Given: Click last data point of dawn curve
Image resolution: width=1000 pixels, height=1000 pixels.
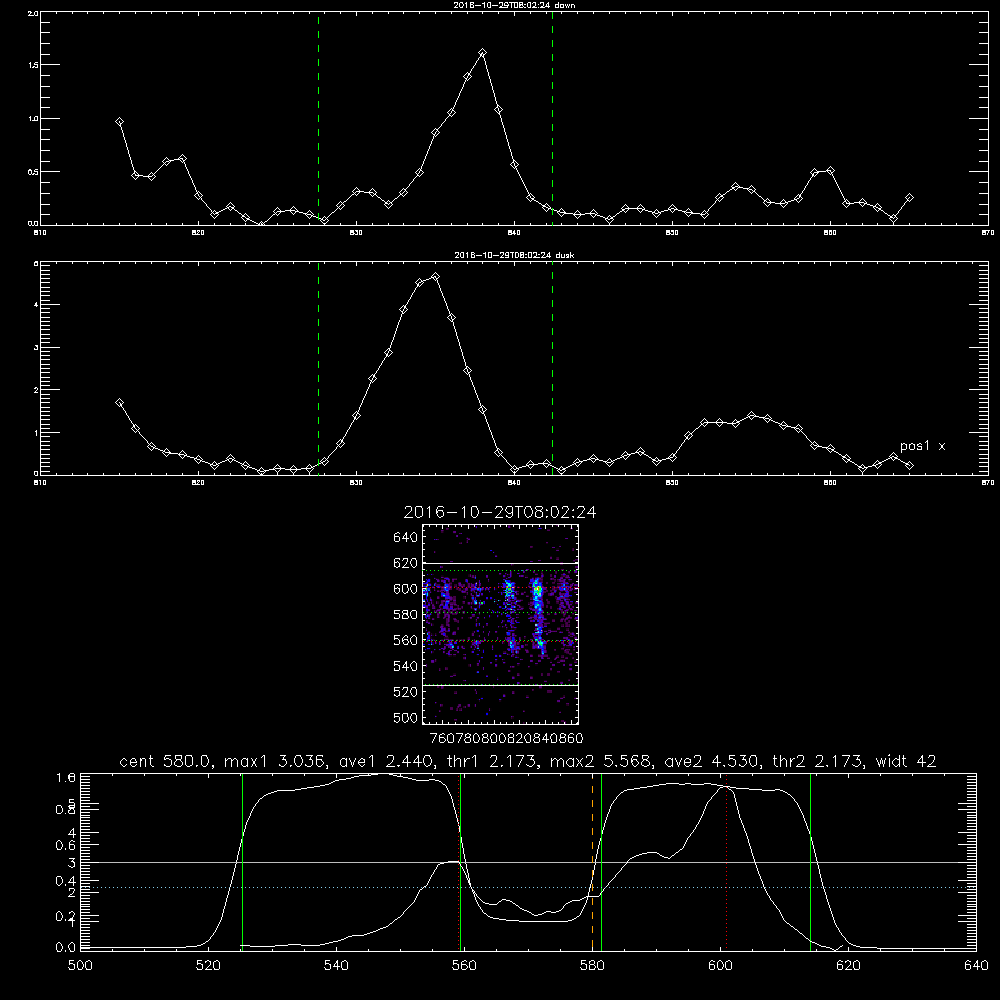Looking at the screenshot, I should (909, 198).
